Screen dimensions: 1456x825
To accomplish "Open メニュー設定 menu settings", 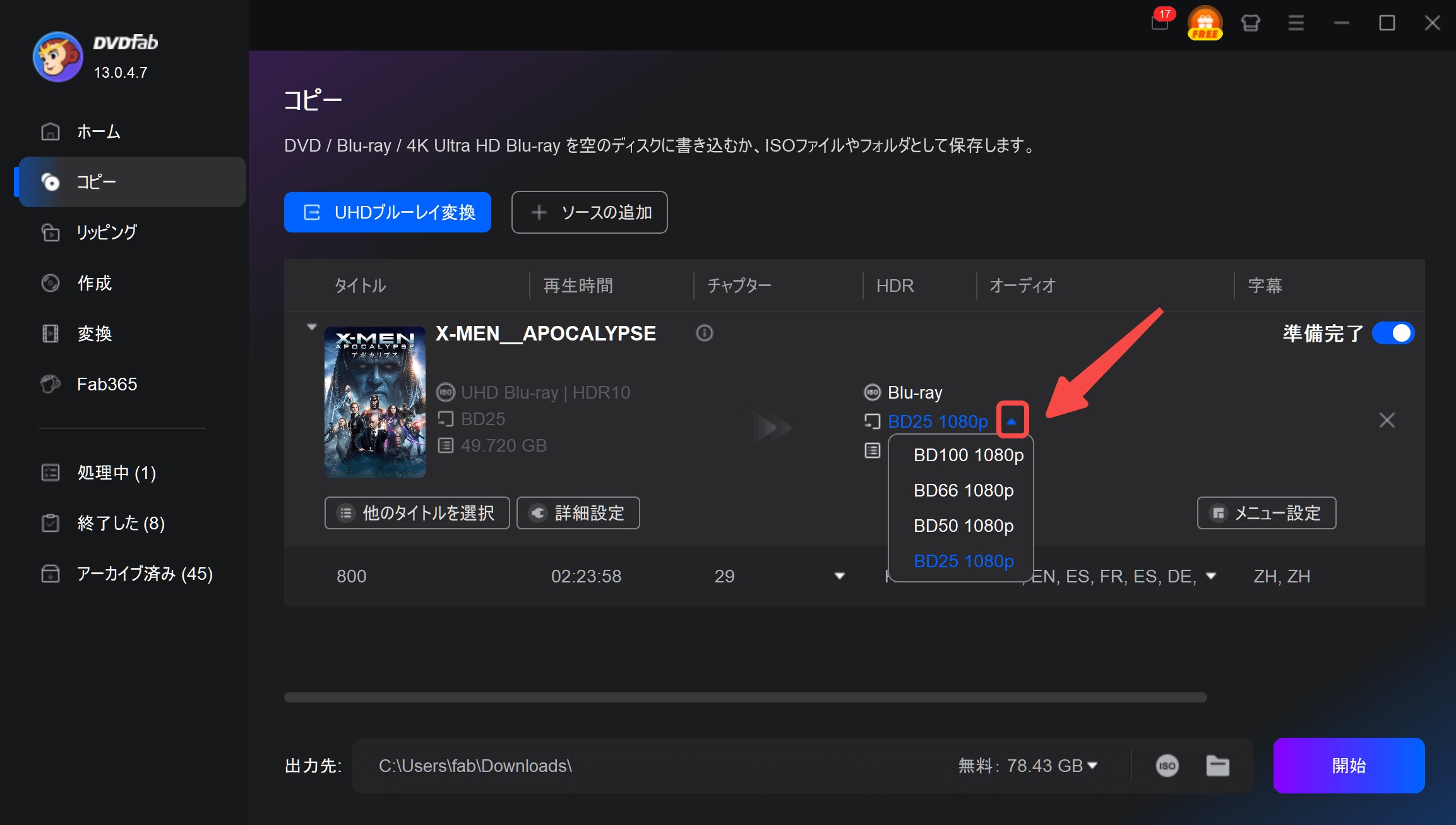I will coord(1267,513).
